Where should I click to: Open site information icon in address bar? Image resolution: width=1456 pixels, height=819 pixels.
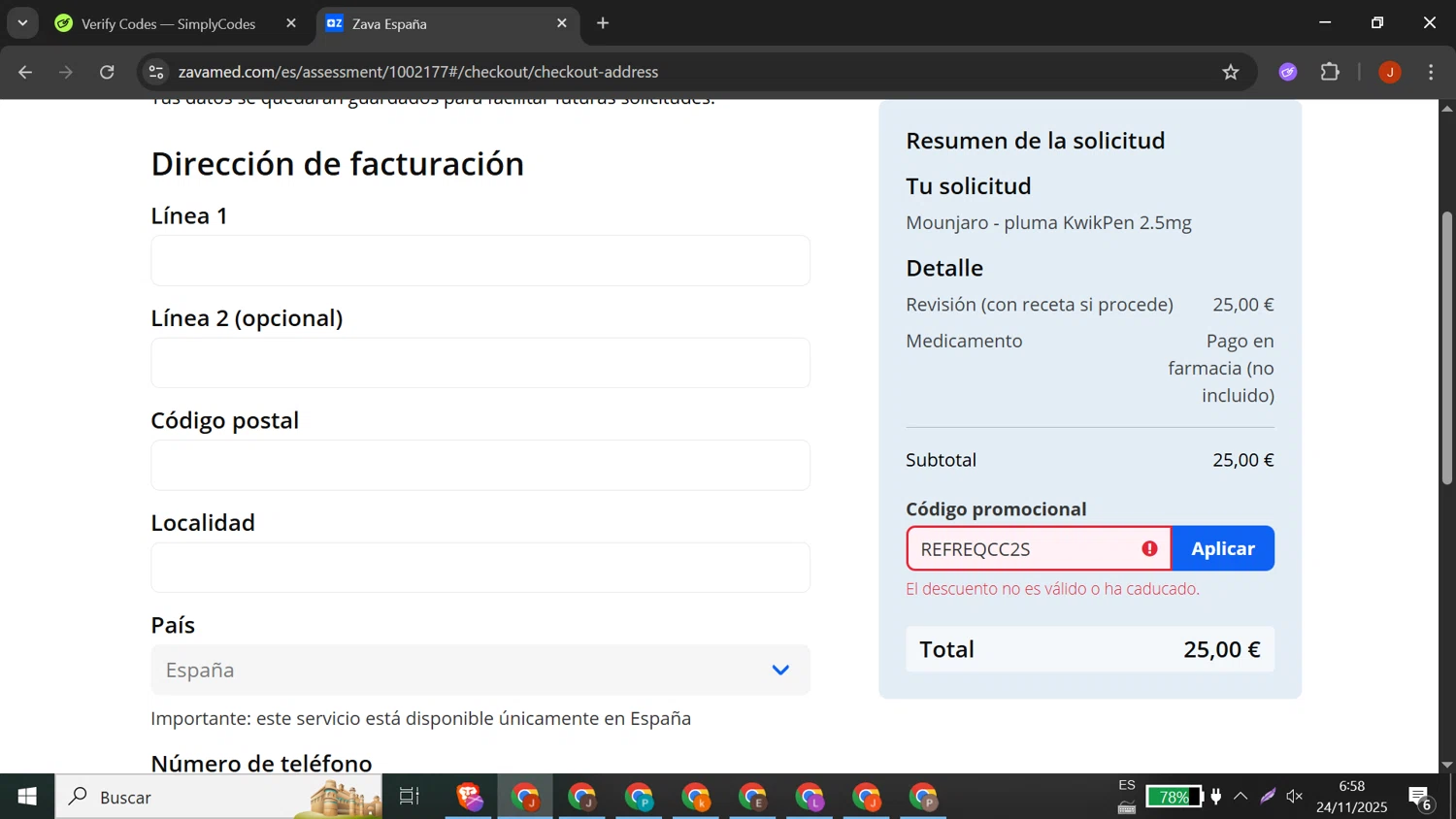(x=156, y=72)
